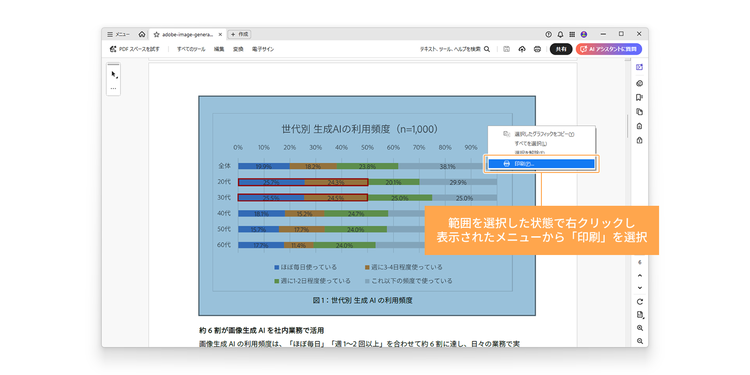Go to next page down chevron

(x=640, y=288)
